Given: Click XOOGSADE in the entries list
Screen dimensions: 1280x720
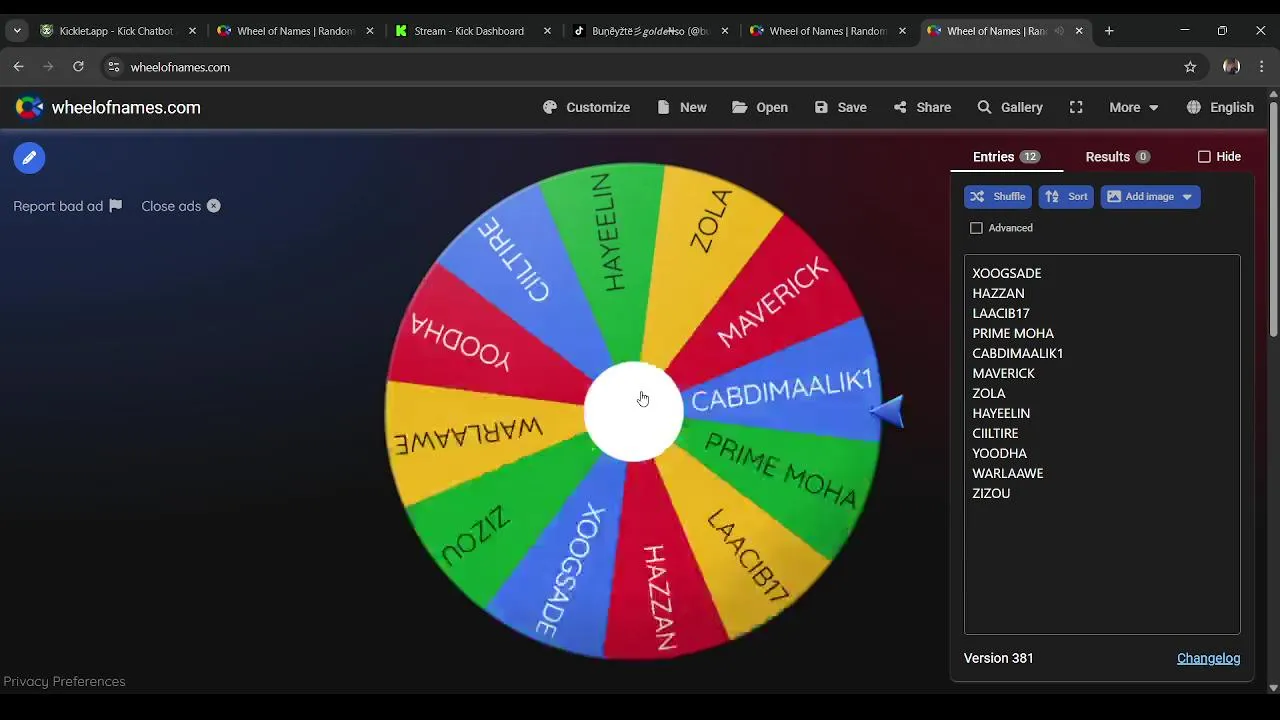Looking at the screenshot, I should click(1006, 273).
